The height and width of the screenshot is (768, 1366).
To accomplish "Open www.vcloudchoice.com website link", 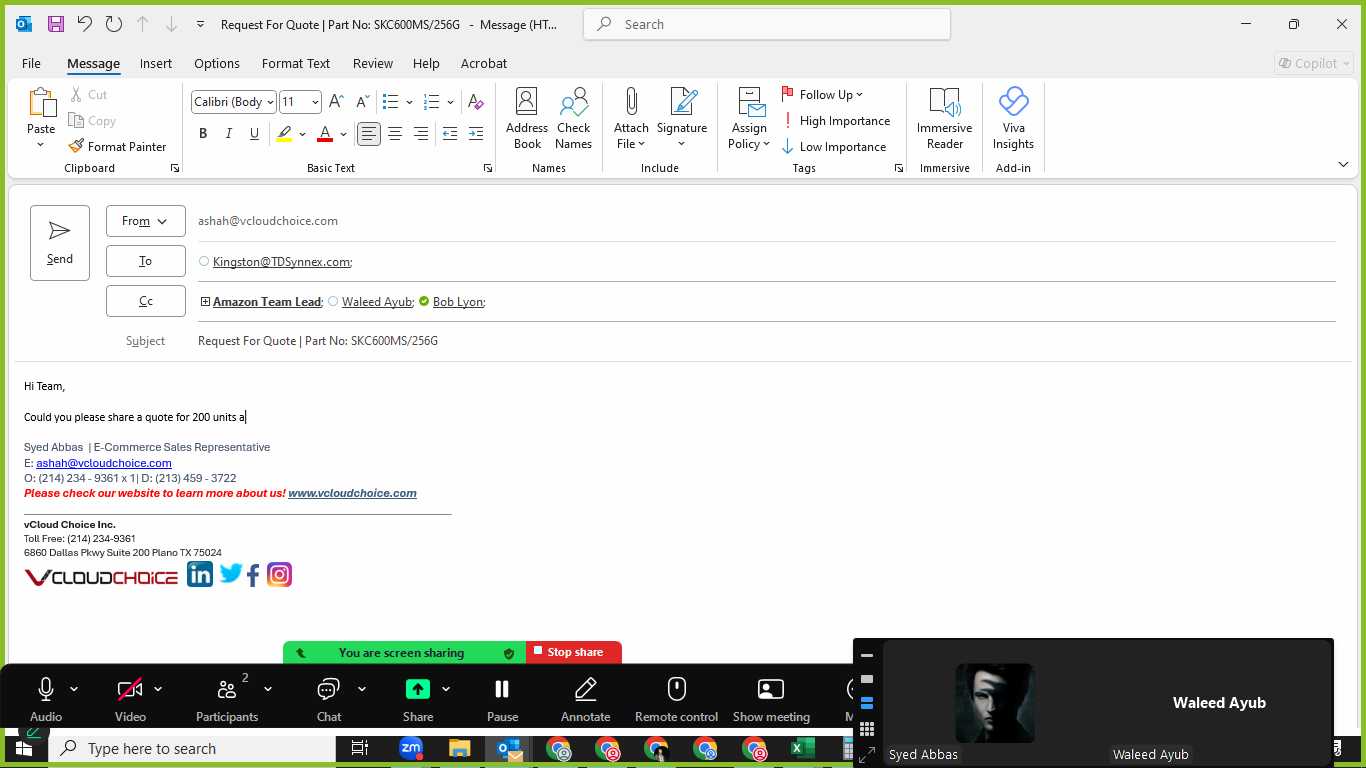I will pyautogui.click(x=352, y=493).
